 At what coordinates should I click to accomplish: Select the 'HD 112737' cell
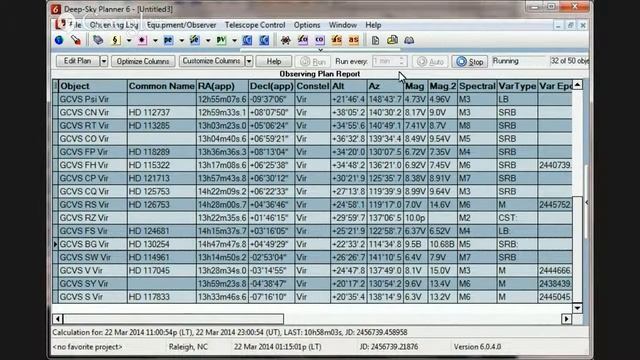(x=162, y=112)
